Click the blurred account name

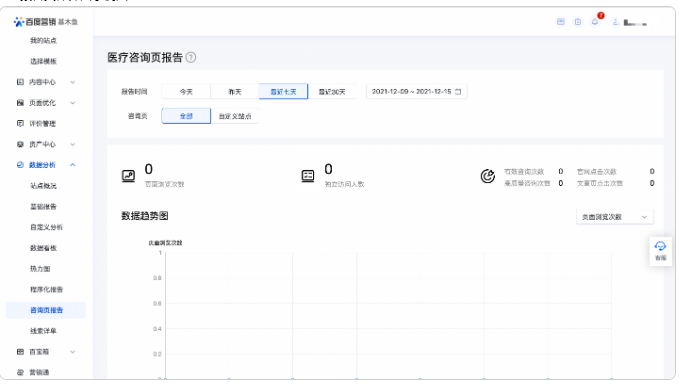[635, 23]
